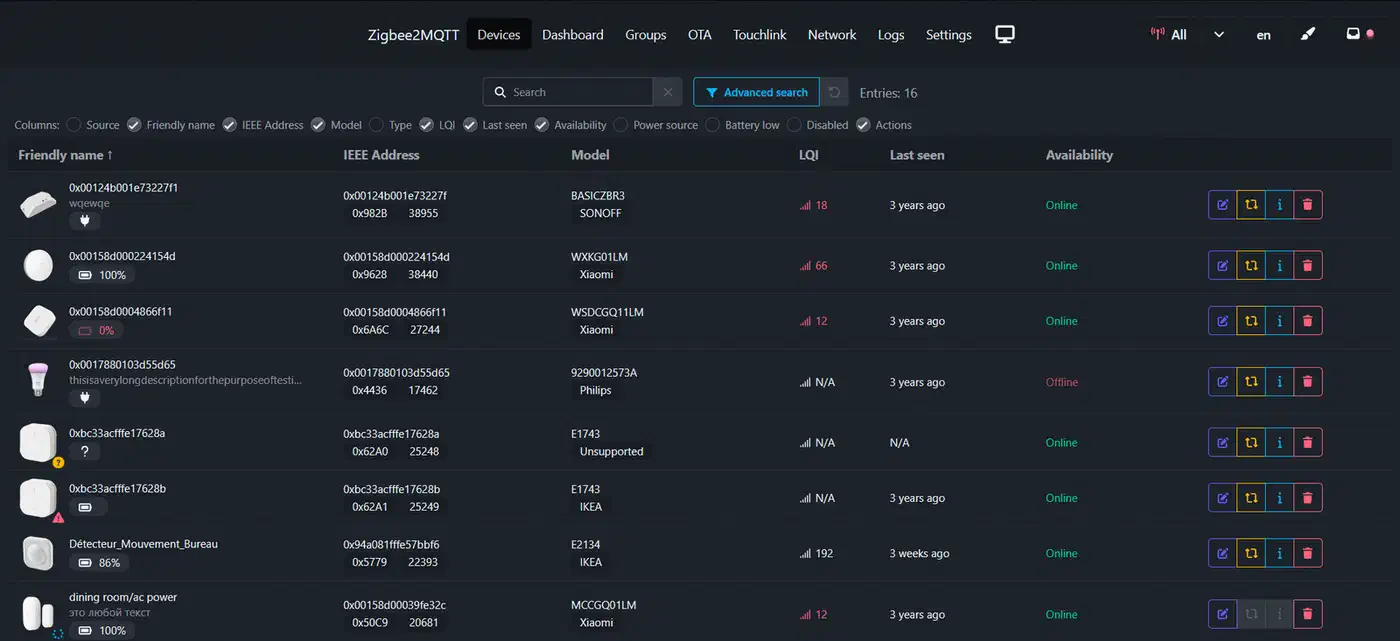The image size is (1400, 641).
Task: Open the Zigbee2MQTT home link
Action: click(x=413, y=34)
